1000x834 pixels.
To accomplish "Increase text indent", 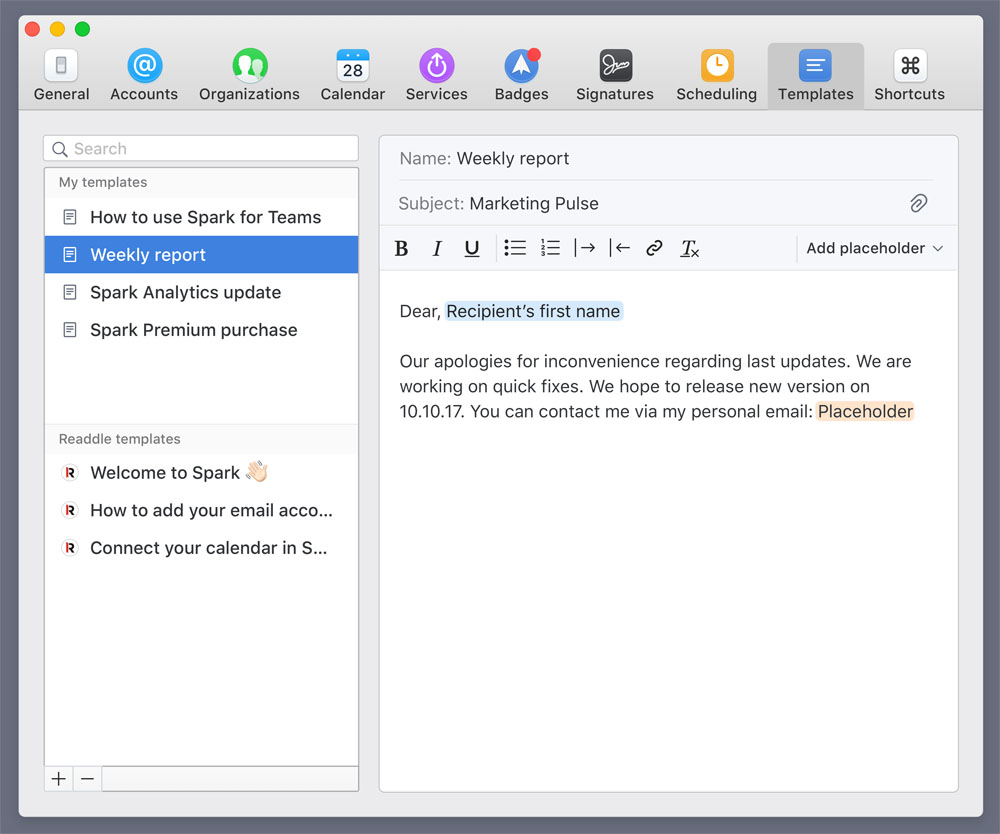I will tap(585, 248).
